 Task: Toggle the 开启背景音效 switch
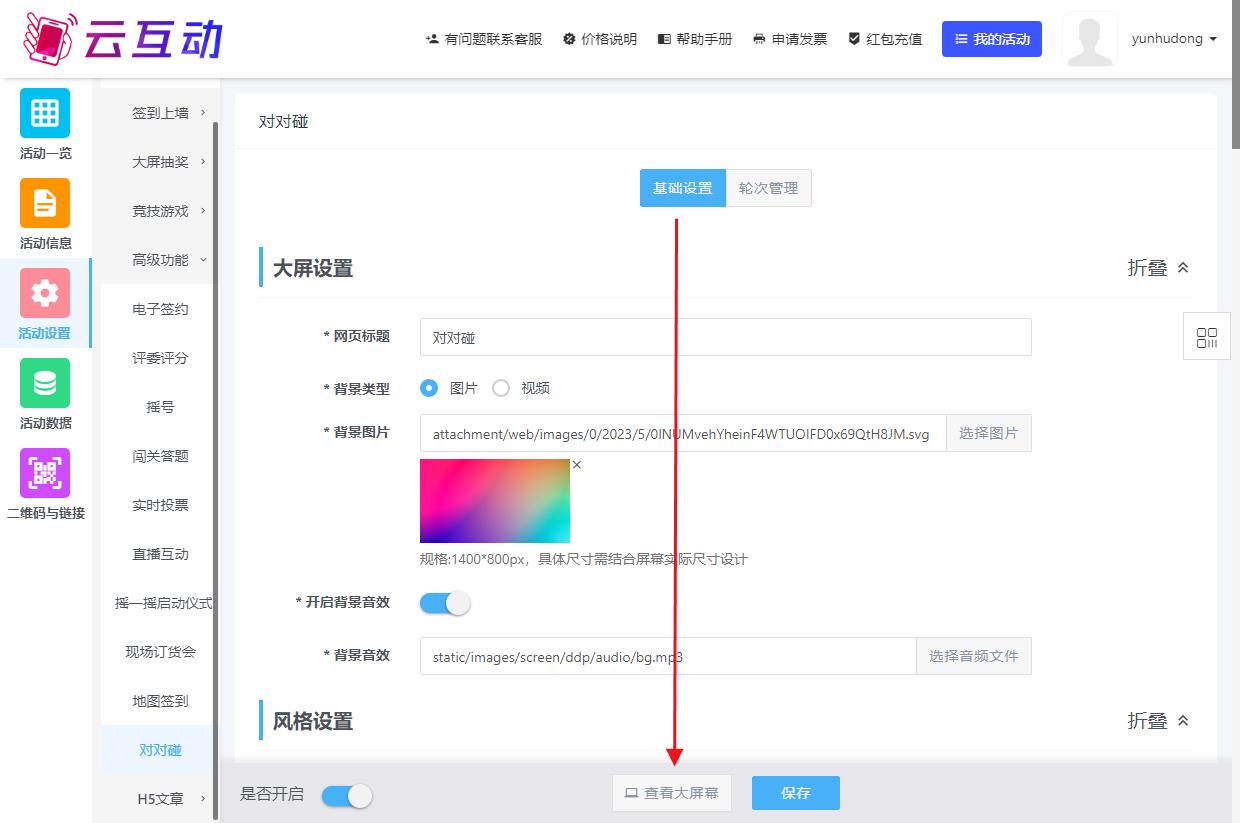445,603
